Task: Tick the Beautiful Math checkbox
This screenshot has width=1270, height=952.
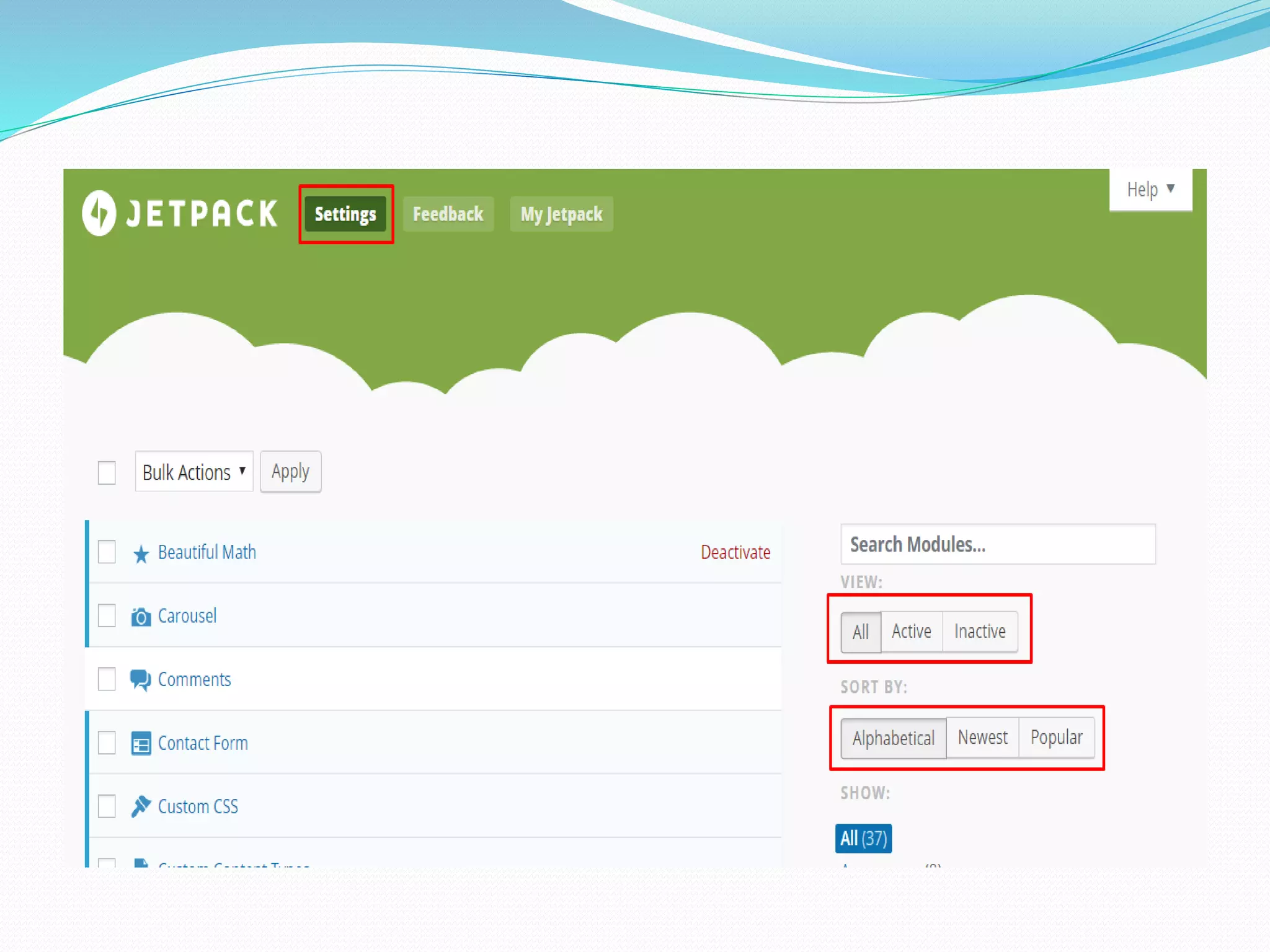Action: 107,552
